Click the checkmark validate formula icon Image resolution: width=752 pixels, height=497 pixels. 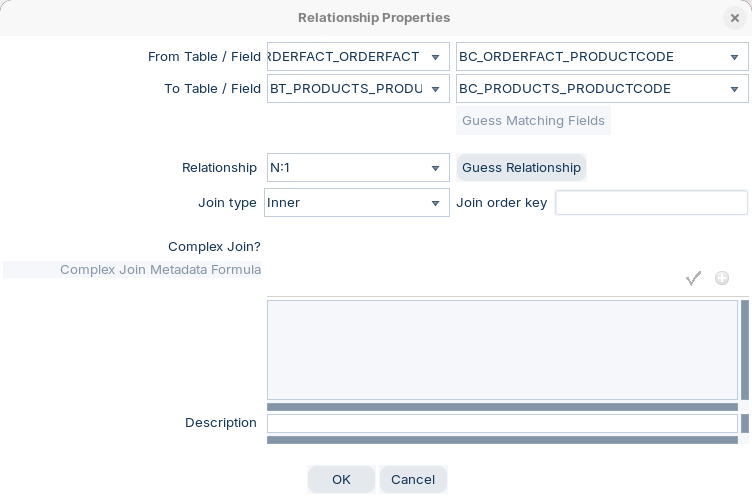[693, 278]
